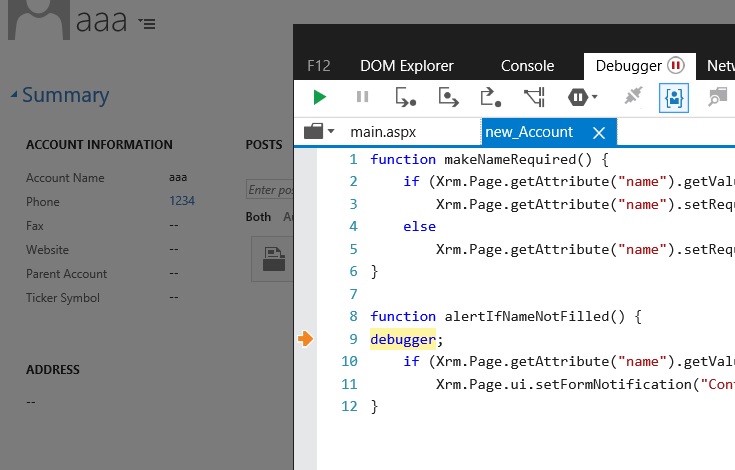Click the Break pause button

pyautogui.click(x=362, y=97)
